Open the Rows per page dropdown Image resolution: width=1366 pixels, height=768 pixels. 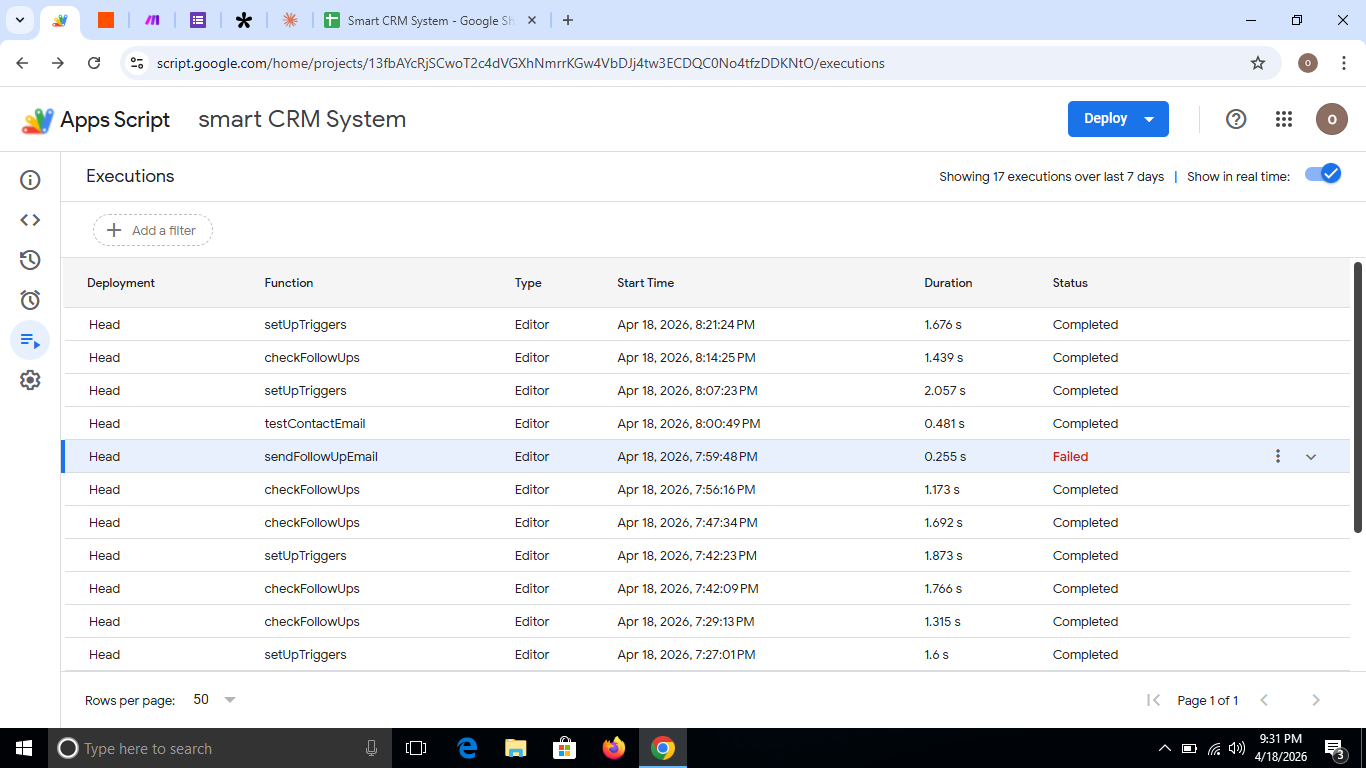click(215, 700)
